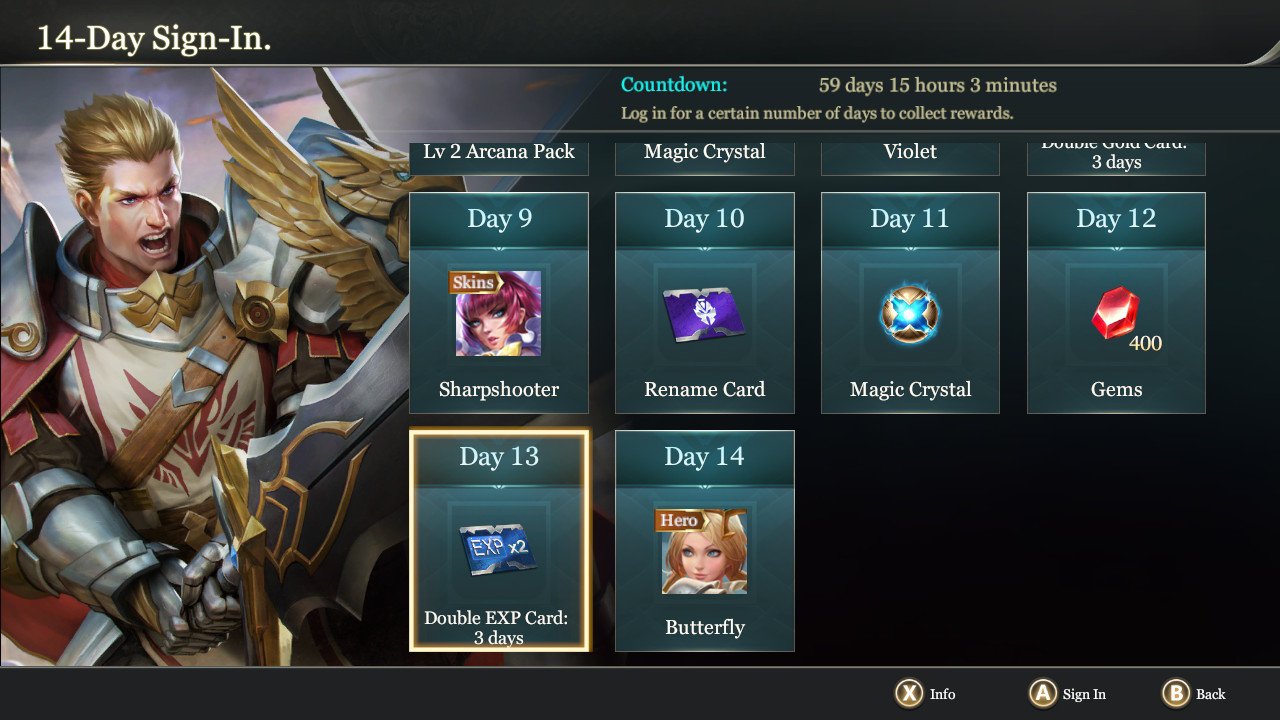Select the Double EXP Card icon
1280x720 pixels.
coord(498,550)
